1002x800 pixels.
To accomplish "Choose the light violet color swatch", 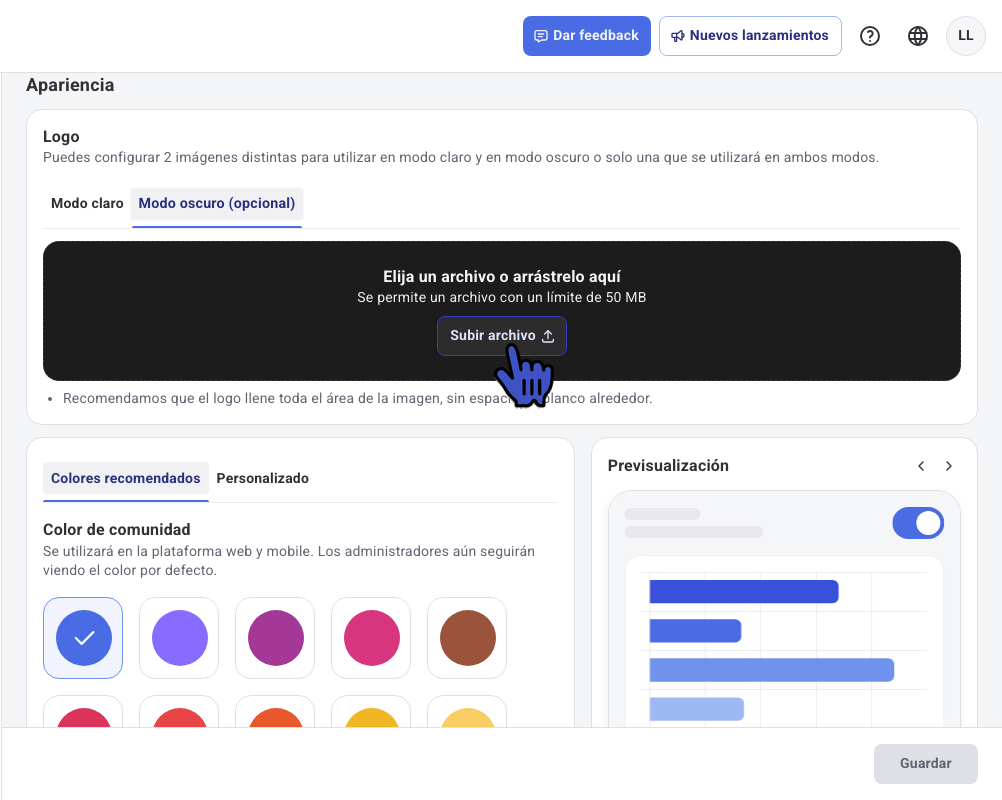I will (x=180, y=638).
